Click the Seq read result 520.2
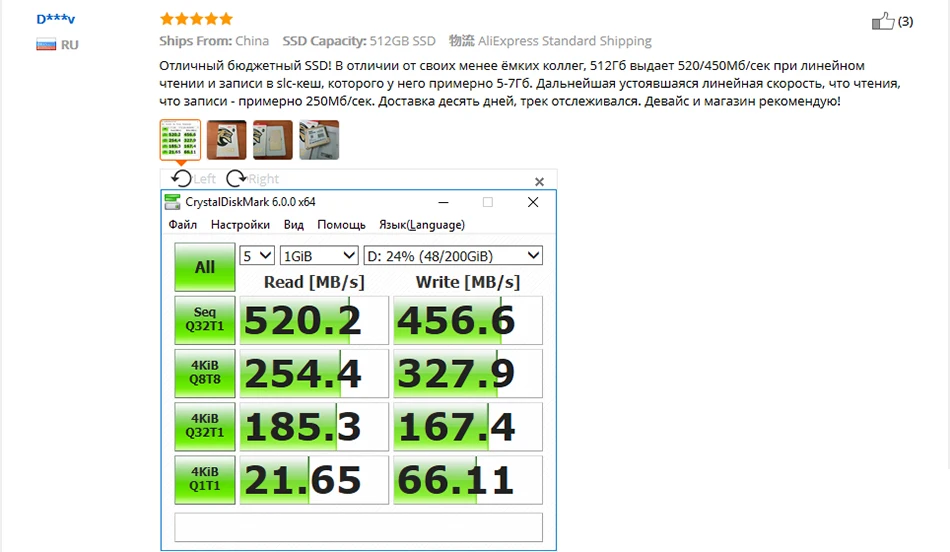 point(314,320)
